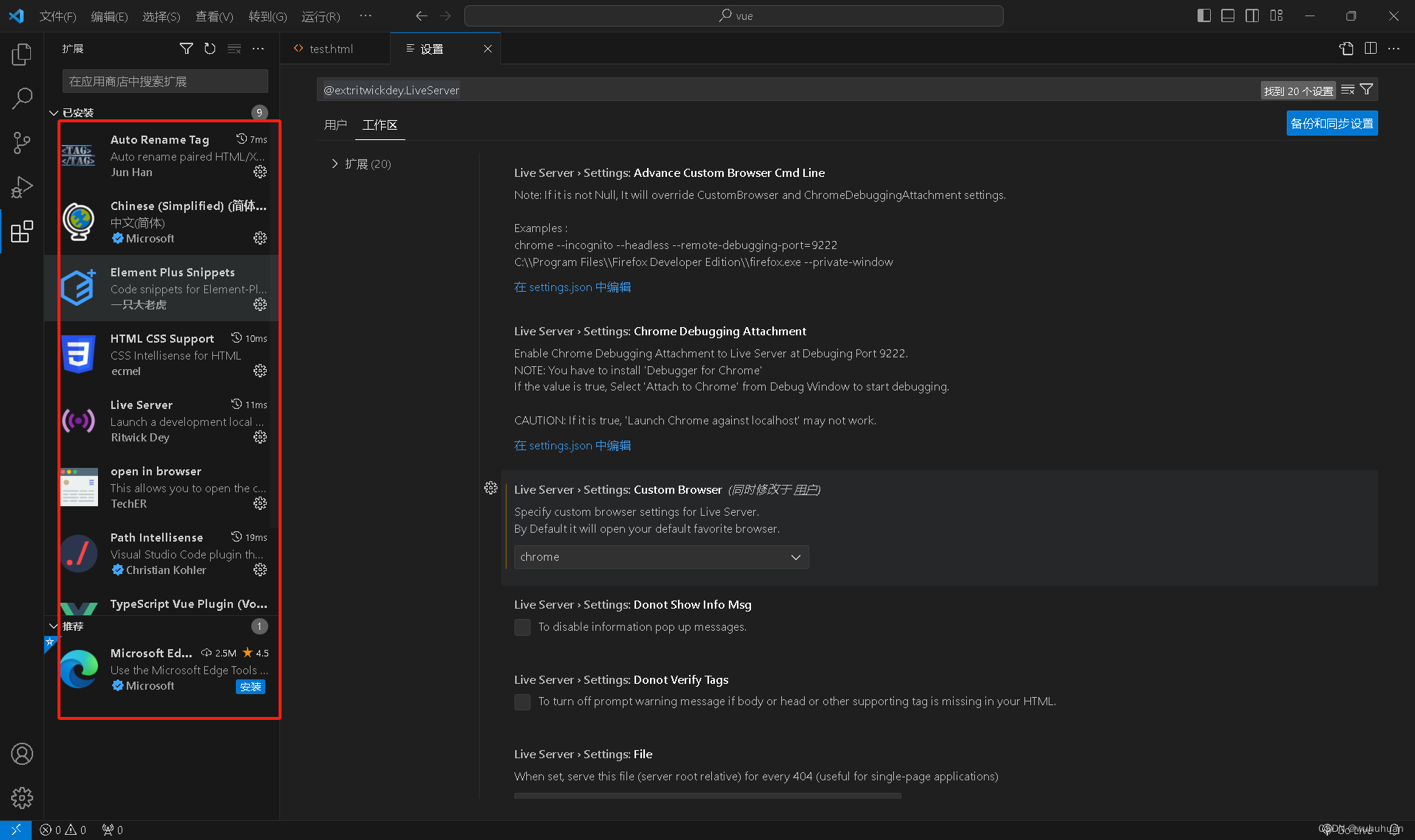1415x840 pixels.
Task: Open manage gear for Chinese (Simplified) extension
Action: 260,238
